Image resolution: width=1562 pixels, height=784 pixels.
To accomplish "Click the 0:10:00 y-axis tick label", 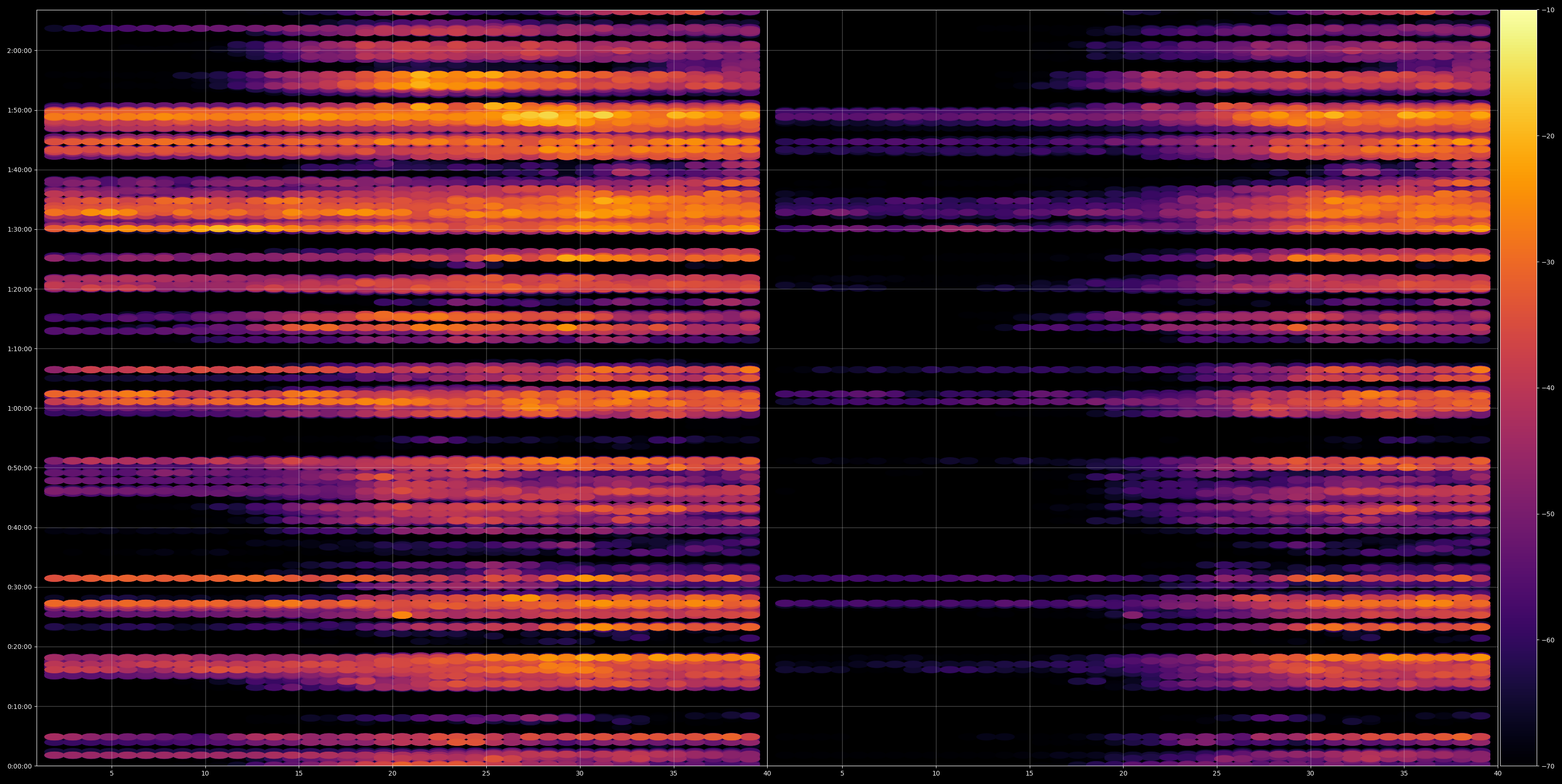I will (19, 706).
